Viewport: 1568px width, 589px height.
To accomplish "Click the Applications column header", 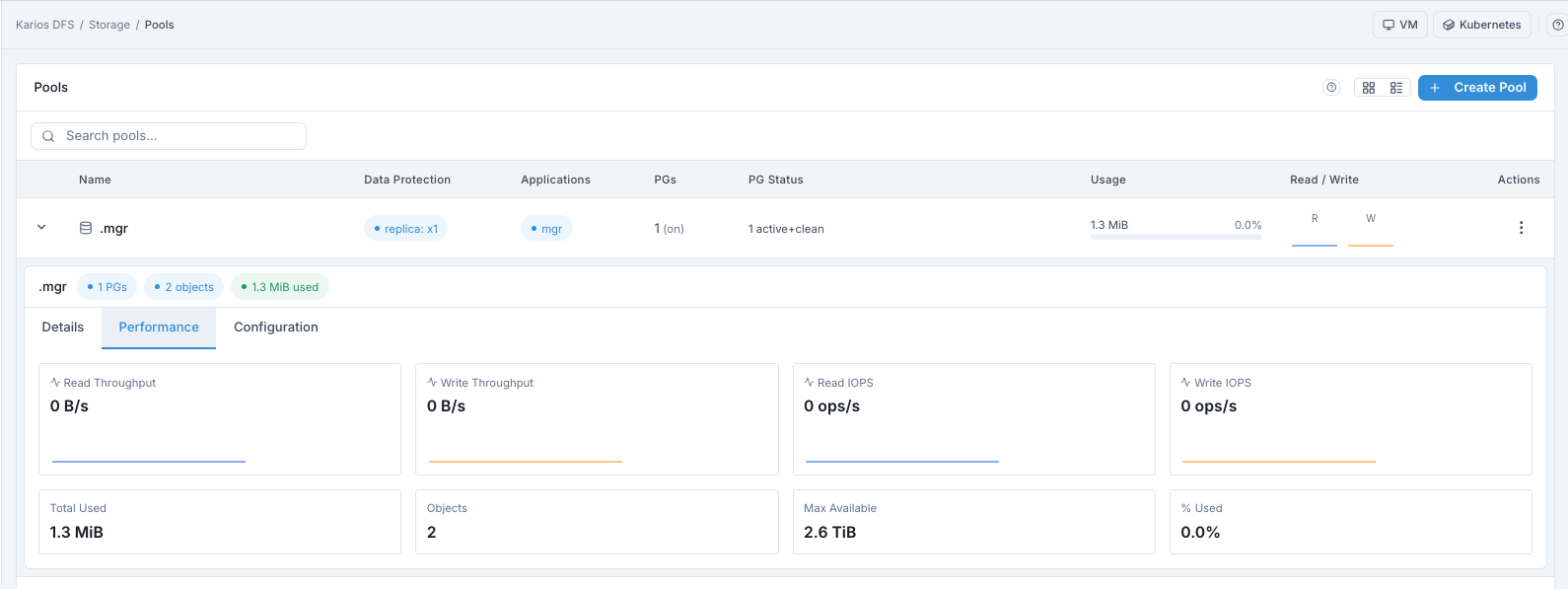I will coord(555,180).
